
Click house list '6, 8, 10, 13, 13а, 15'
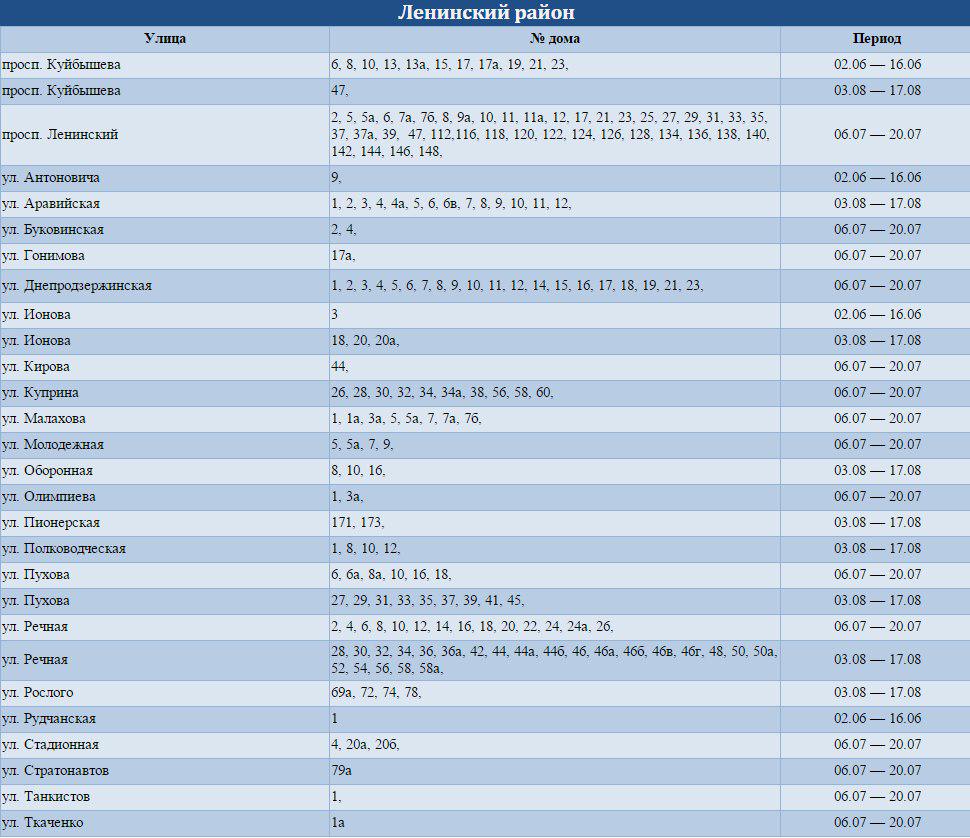click(x=450, y=64)
